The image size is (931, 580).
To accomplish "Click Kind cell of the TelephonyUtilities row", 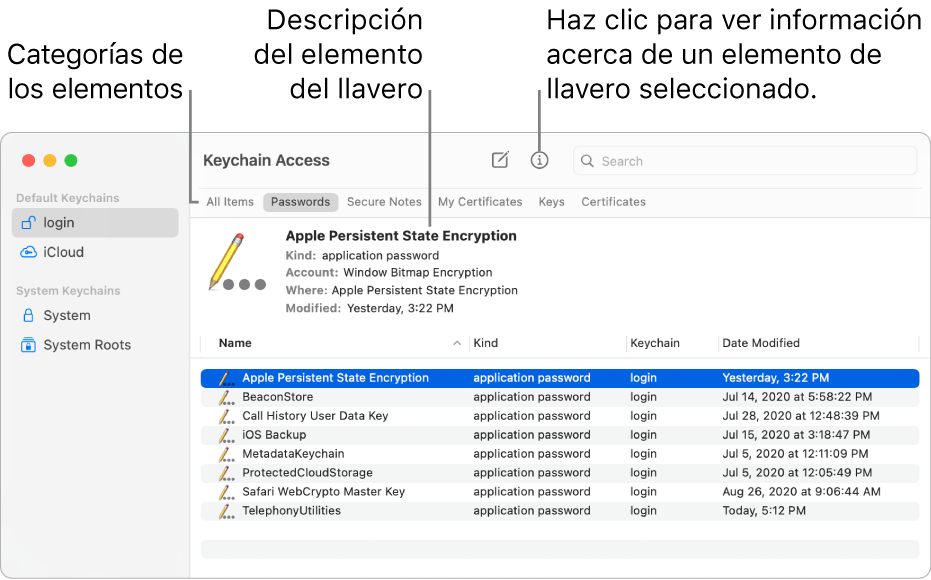I will click(x=532, y=511).
